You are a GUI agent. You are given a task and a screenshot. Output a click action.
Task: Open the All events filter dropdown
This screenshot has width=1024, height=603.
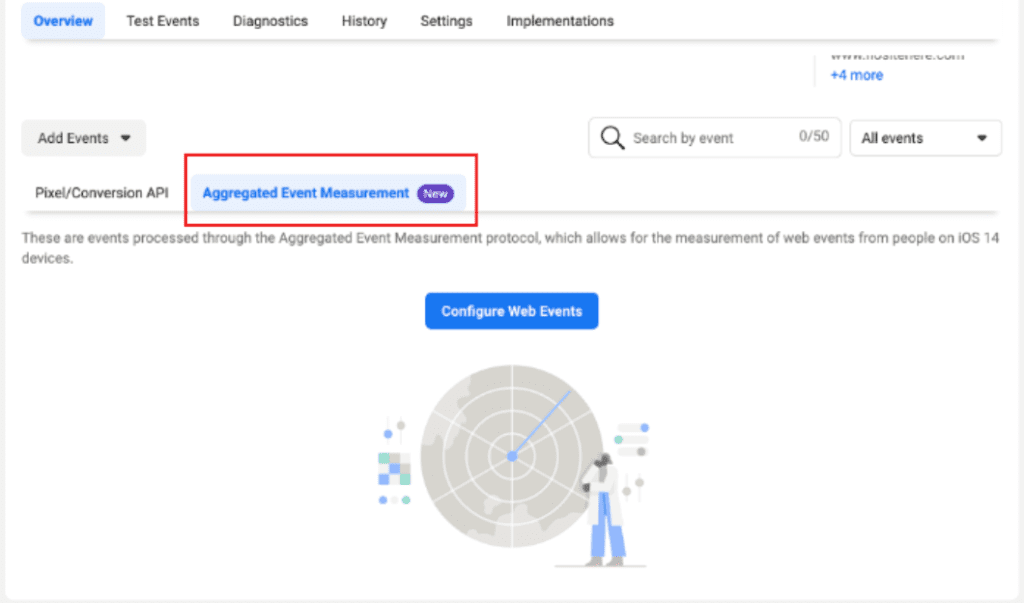click(924, 137)
